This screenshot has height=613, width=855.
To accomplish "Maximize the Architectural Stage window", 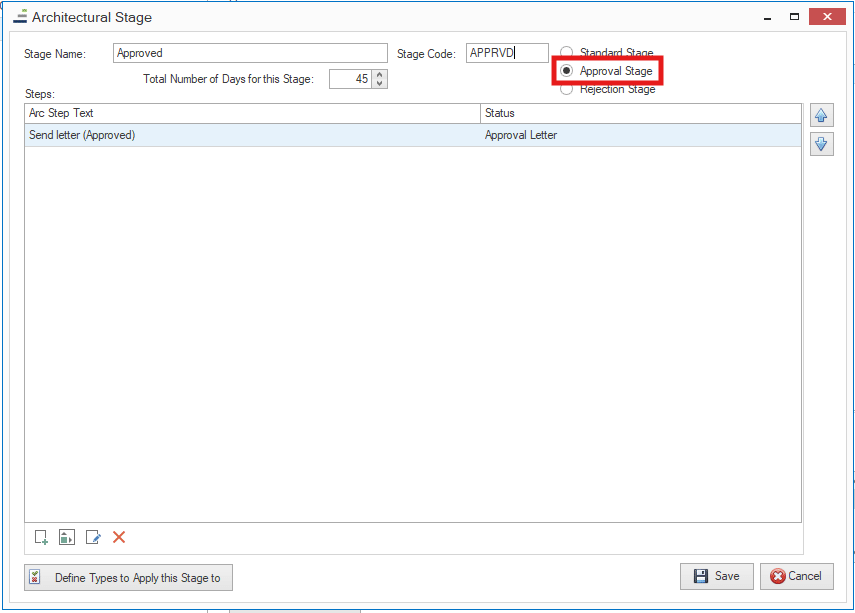I will click(x=794, y=17).
